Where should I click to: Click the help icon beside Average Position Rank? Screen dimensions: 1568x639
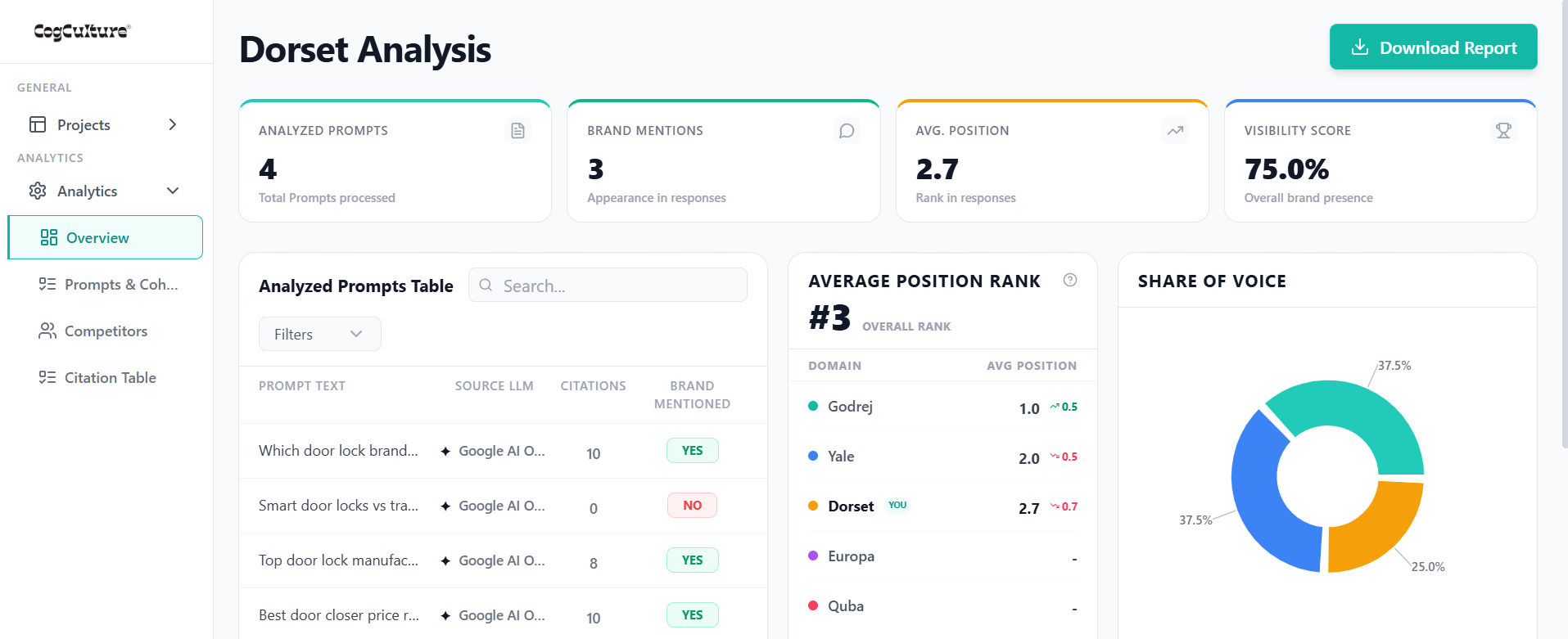tap(1069, 280)
